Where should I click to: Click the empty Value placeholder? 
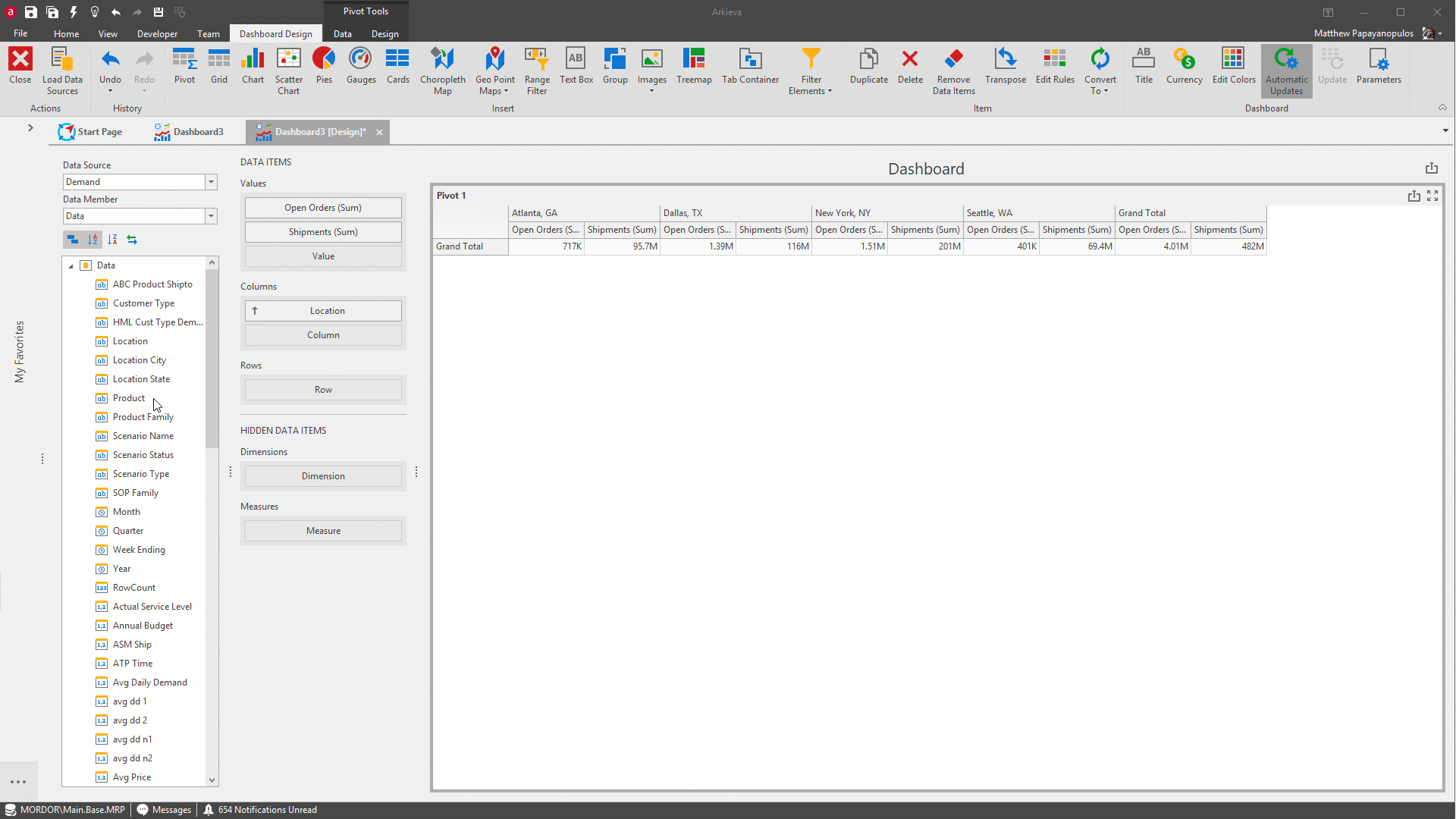point(323,256)
